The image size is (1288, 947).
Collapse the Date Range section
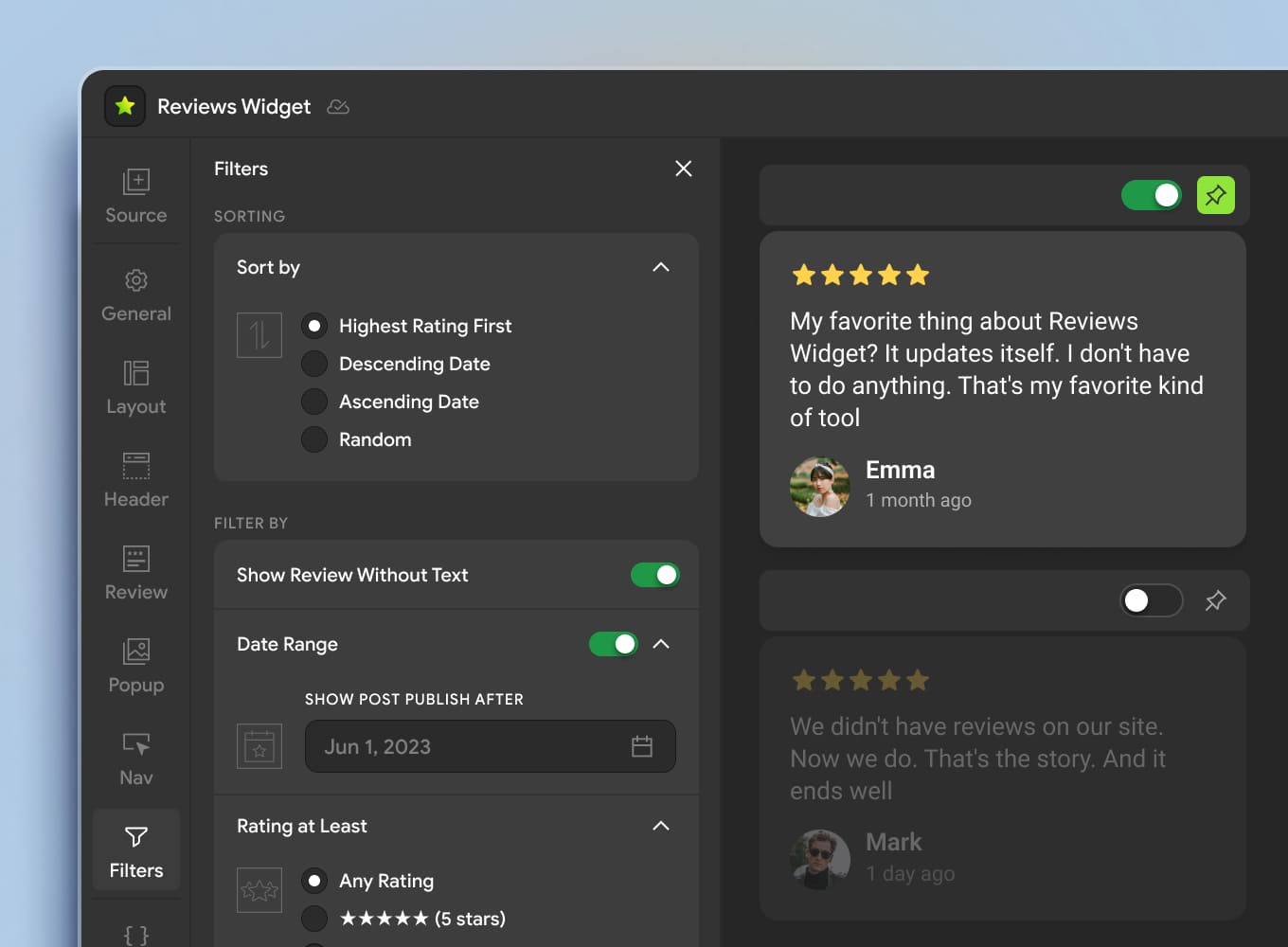[x=661, y=644]
